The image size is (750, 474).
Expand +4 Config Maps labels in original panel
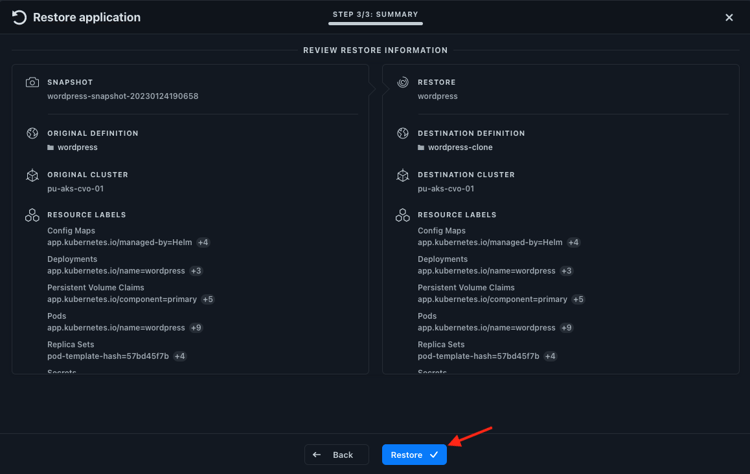tap(203, 243)
